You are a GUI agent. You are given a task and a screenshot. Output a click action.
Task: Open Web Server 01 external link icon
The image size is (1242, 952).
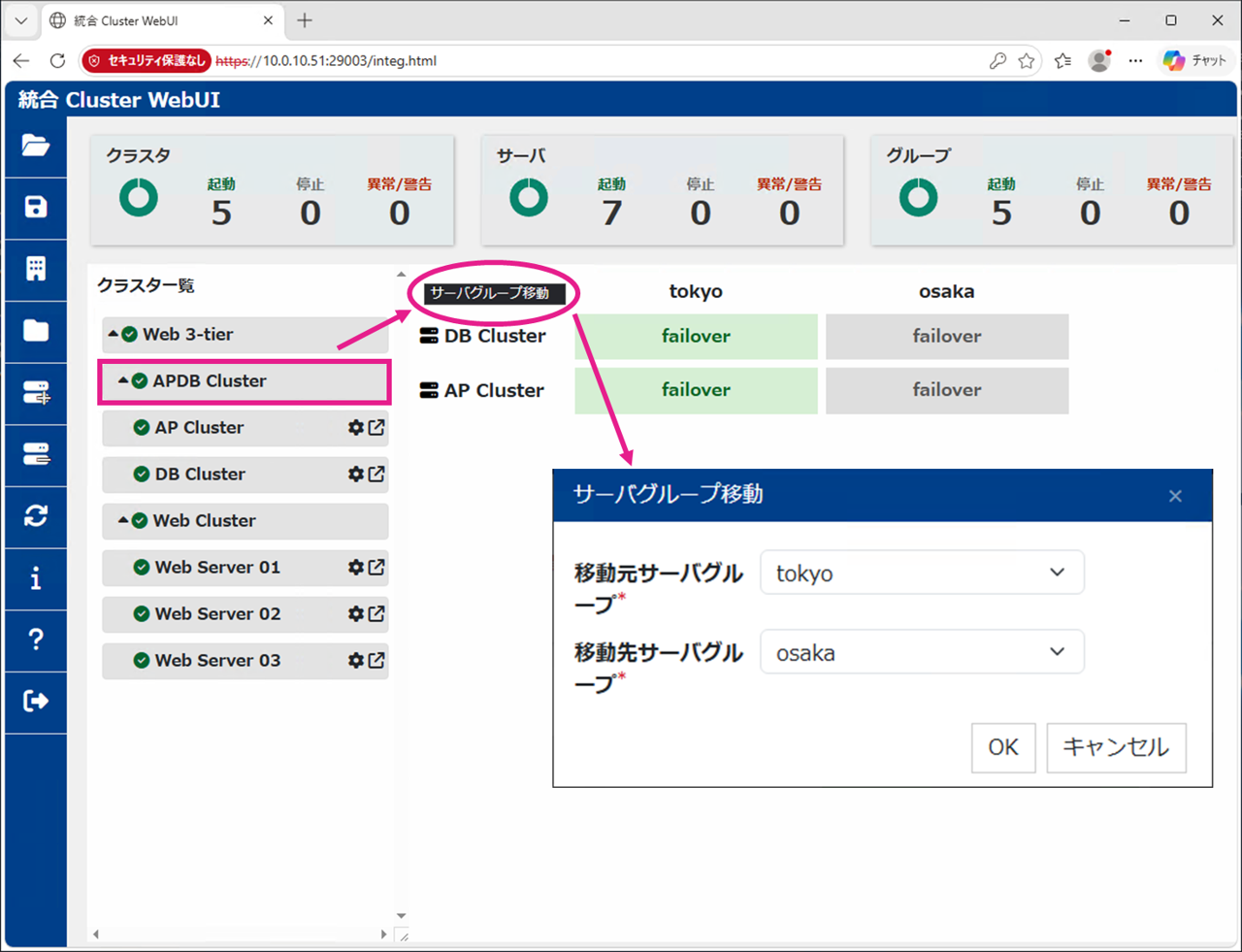[376, 567]
